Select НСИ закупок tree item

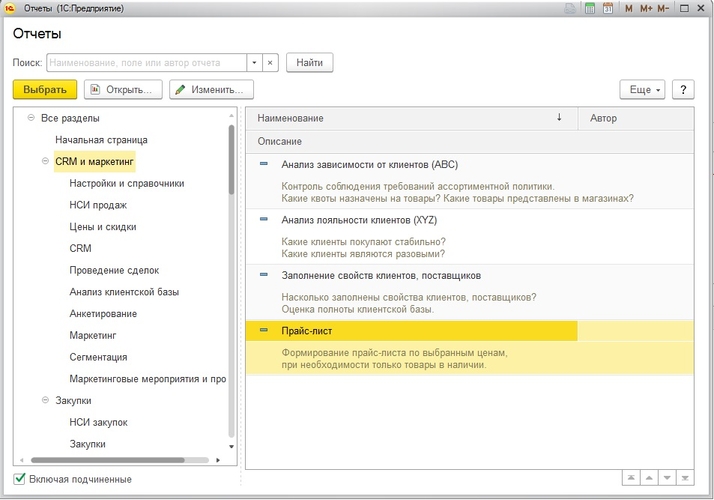98,423
